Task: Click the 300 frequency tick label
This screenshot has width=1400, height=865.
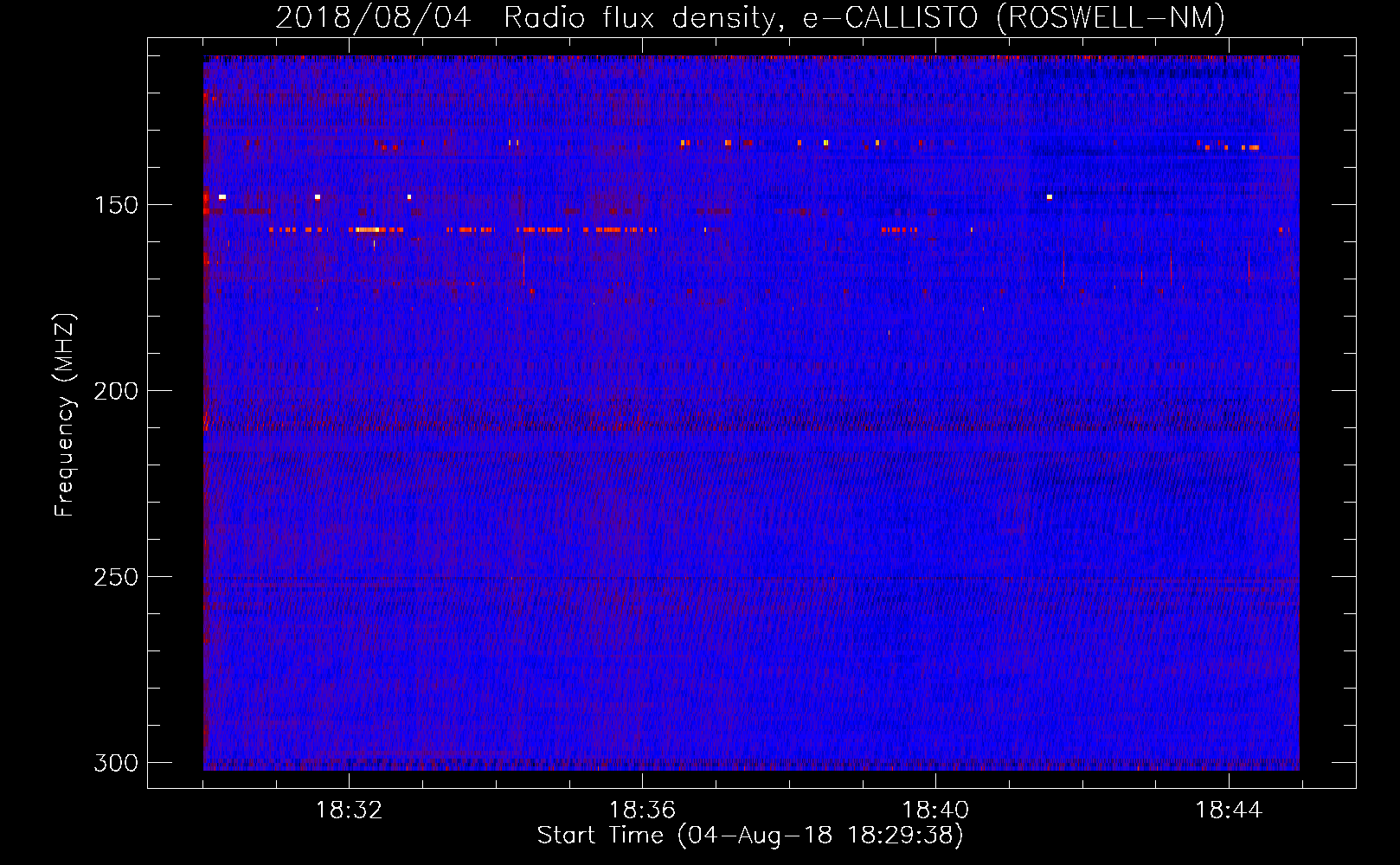Action: click(x=116, y=763)
